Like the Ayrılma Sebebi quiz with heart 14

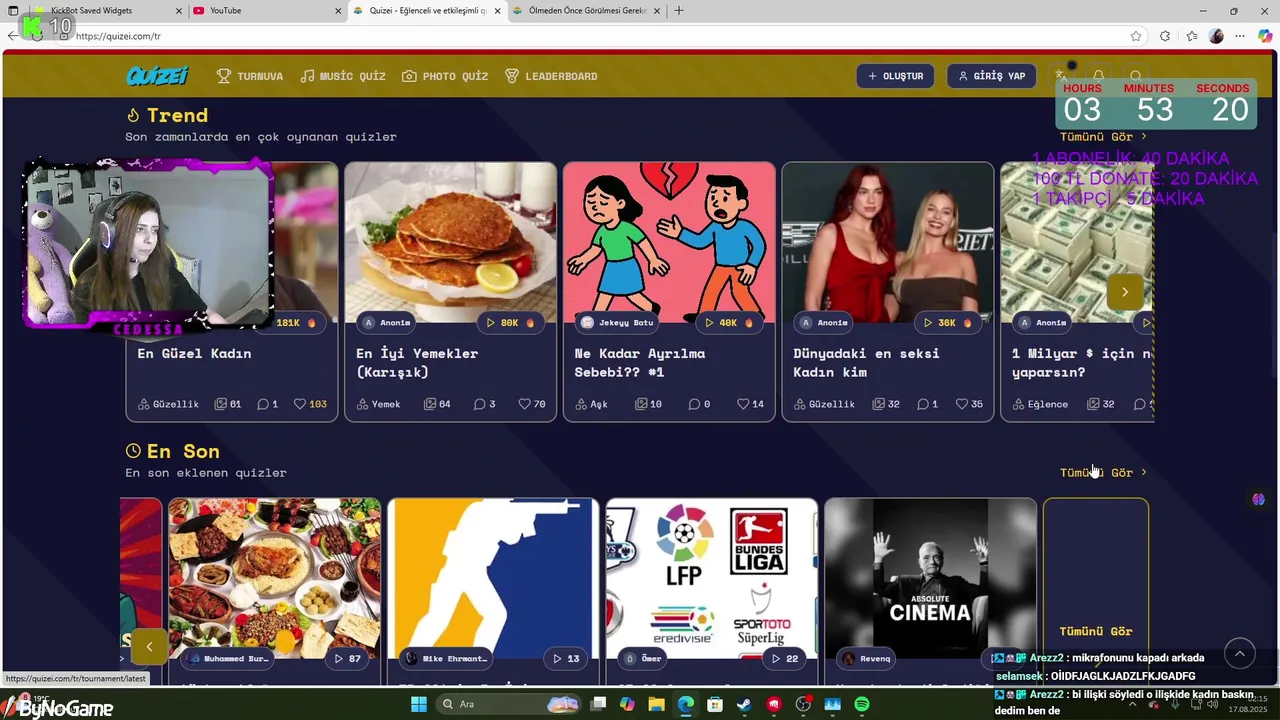tap(751, 404)
